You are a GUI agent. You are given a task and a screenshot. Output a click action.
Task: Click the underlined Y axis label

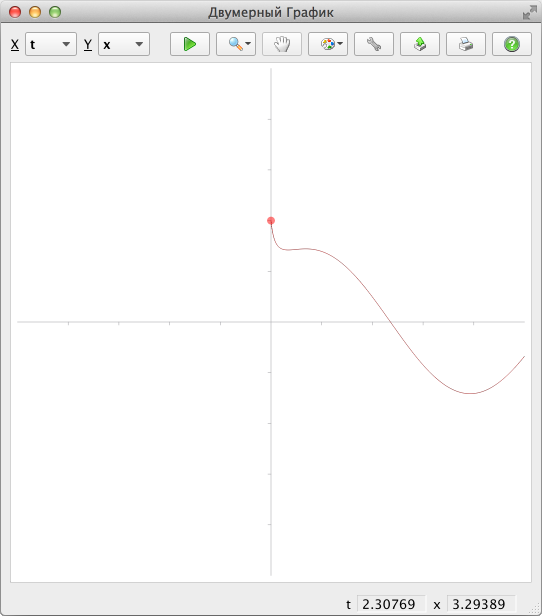[x=88, y=44]
